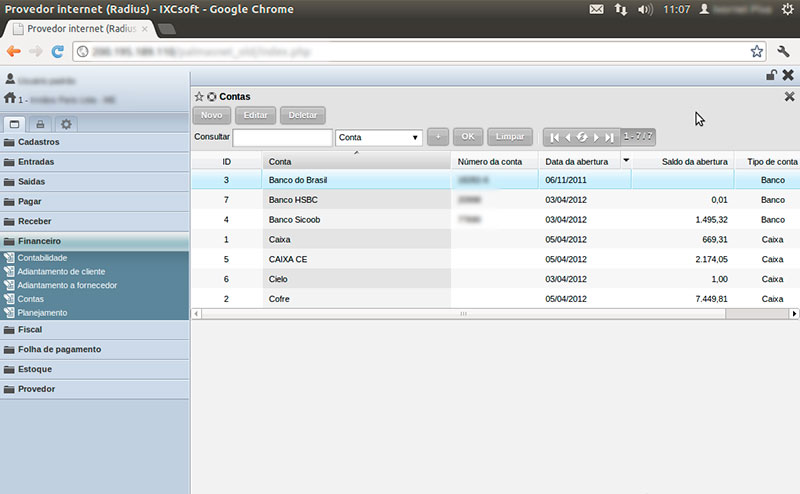Go to the first page of the grid
Viewport: 800px width, 494px height.
(555, 137)
